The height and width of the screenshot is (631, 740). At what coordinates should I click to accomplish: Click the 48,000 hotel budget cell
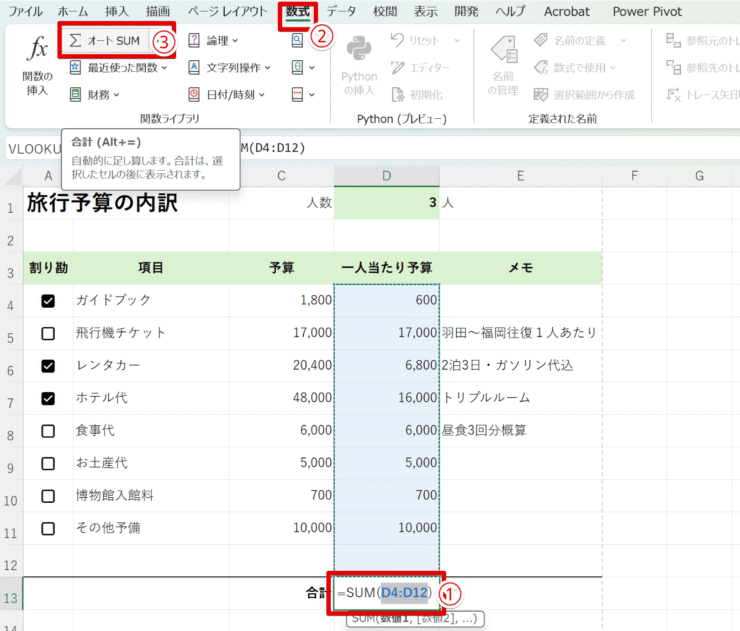pyautogui.click(x=281, y=398)
